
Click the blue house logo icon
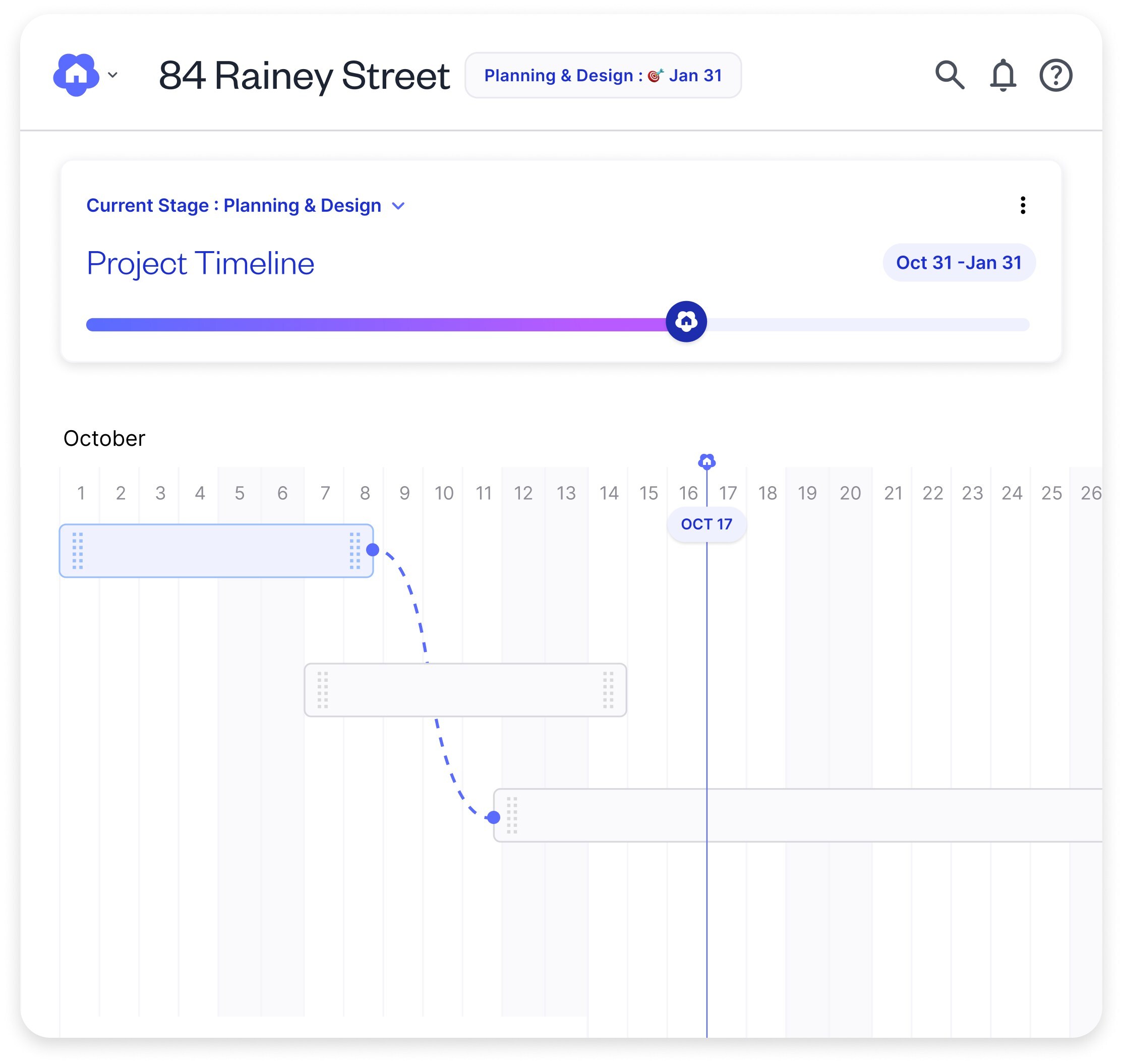(76, 75)
